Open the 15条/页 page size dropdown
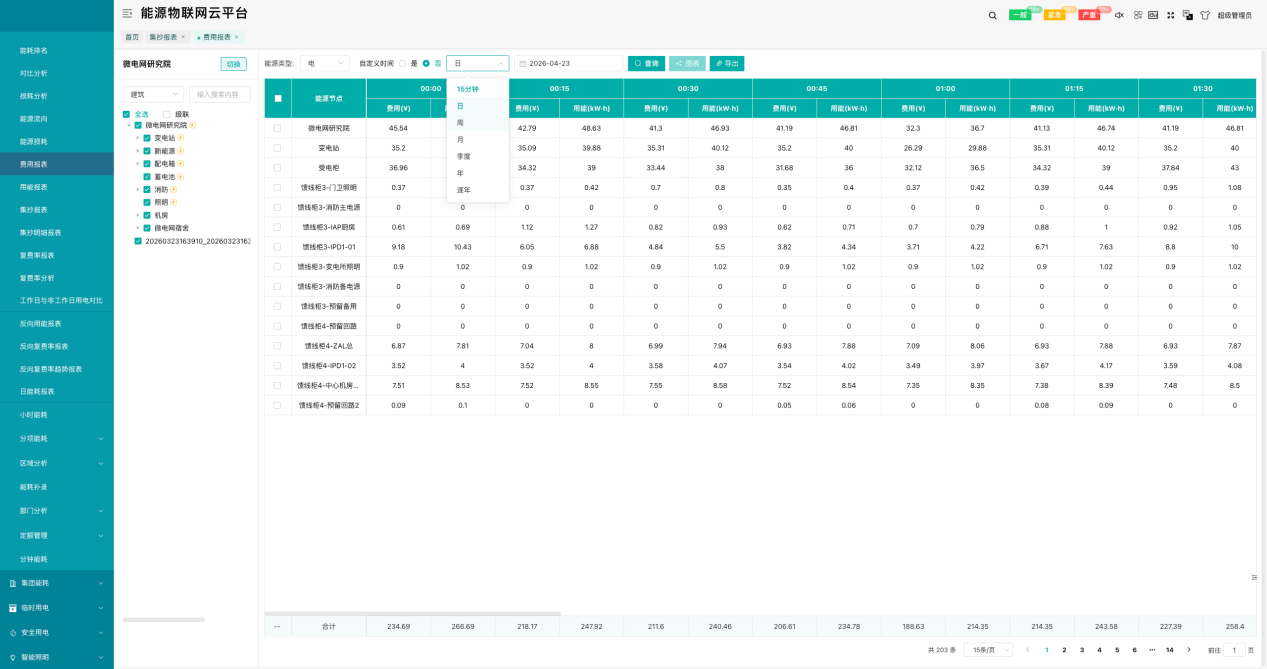This screenshot has width=1267, height=669. [987, 650]
